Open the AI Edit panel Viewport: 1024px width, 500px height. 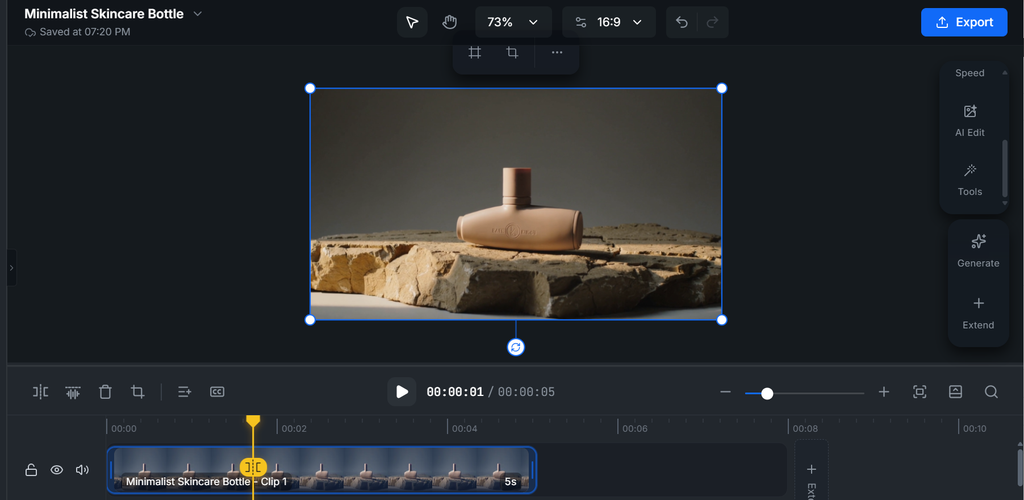click(970, 121)
